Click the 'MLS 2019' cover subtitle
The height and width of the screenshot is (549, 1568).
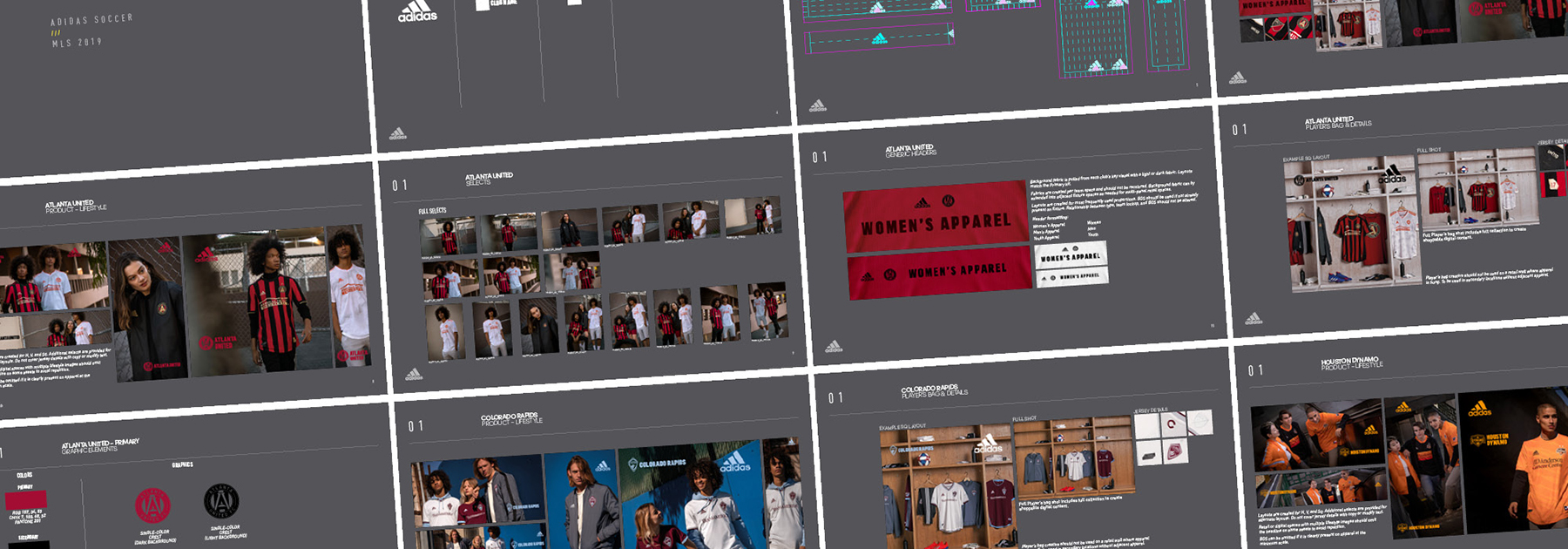pyautogui.click(x=77, y=43)
